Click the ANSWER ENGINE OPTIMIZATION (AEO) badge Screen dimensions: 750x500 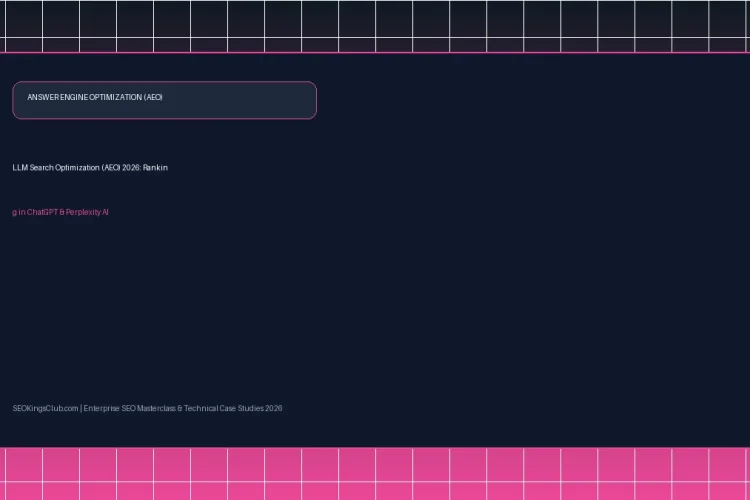(165, 100)
